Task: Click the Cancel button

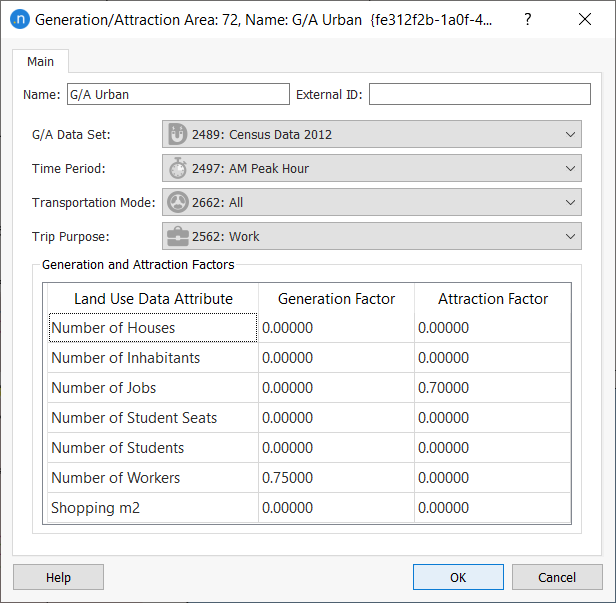Action: (557, 577)
